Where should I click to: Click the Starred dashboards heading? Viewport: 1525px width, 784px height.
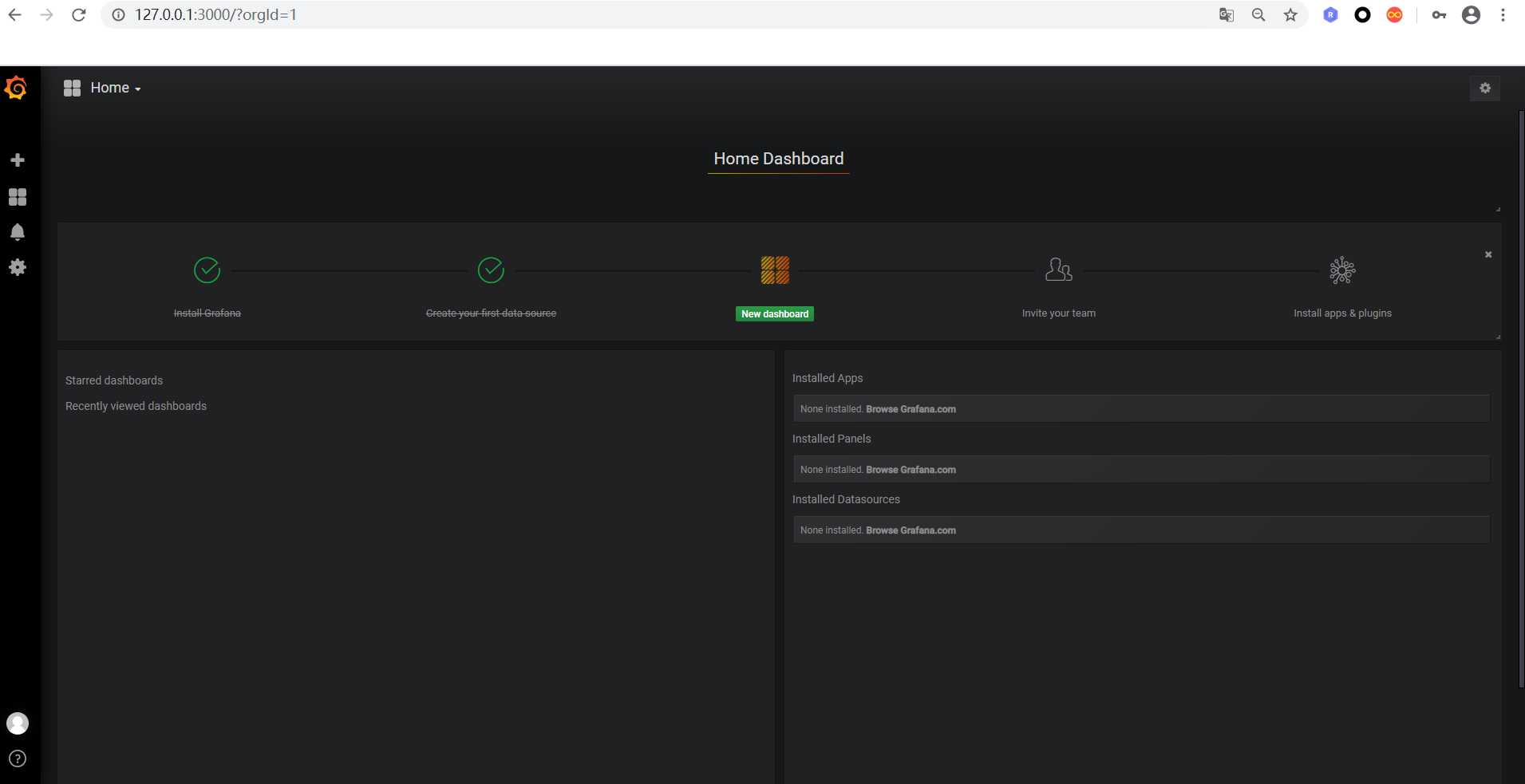(114, 380)
